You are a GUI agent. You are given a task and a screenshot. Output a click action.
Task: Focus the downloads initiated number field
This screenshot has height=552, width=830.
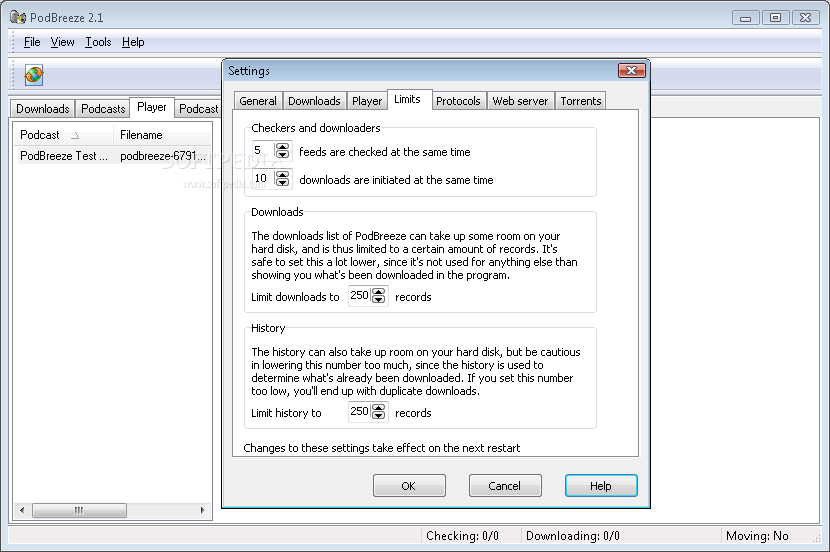(x=264, y=178)
